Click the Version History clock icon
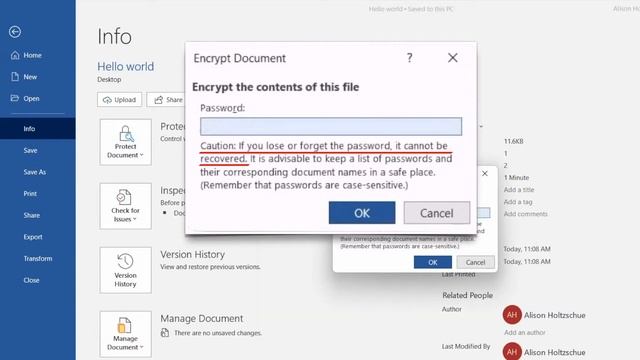 pyautogui.click(x=125, y=261)
